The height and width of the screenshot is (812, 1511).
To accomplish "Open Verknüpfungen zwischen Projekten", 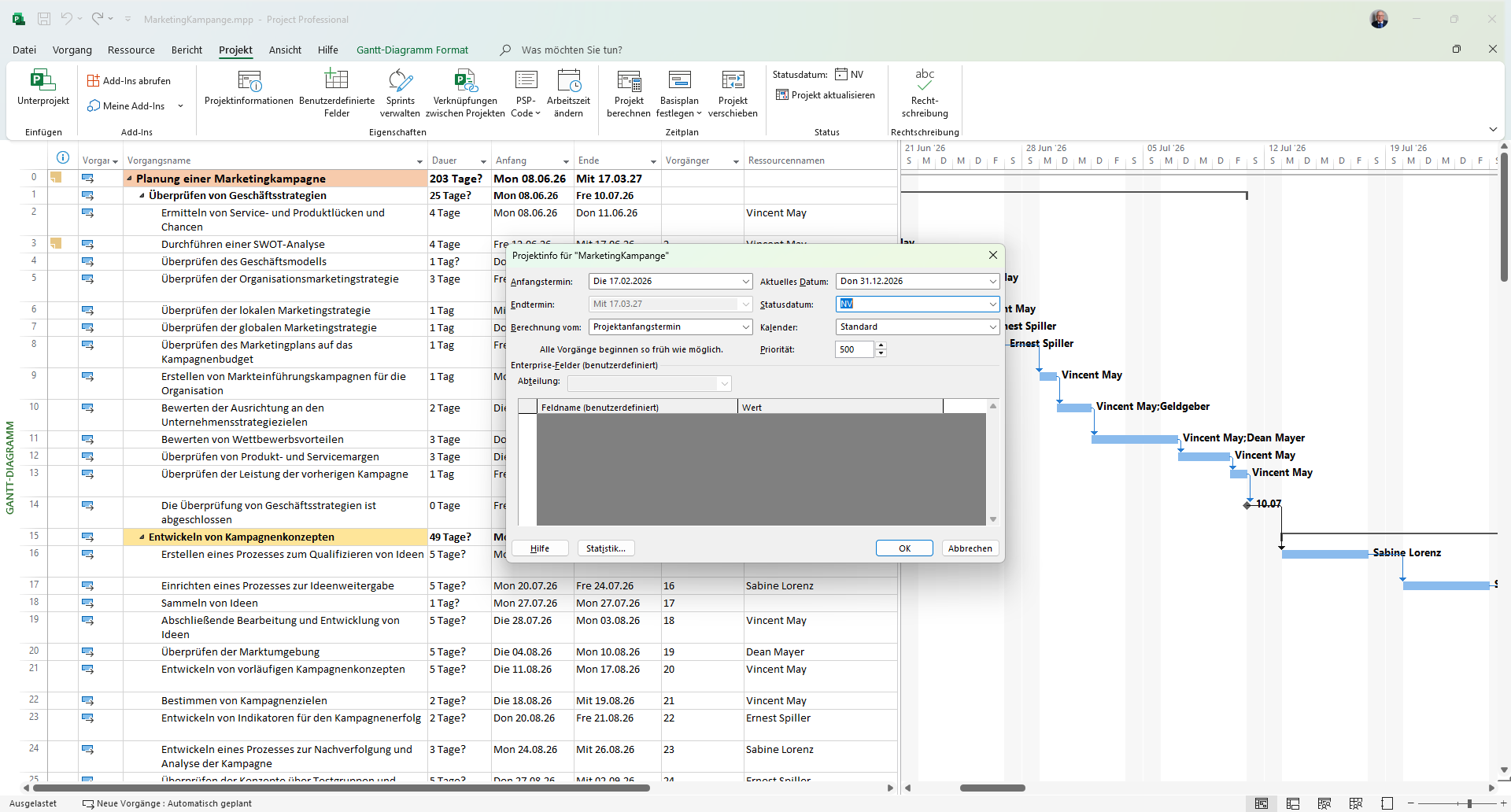I will (465, 94).
